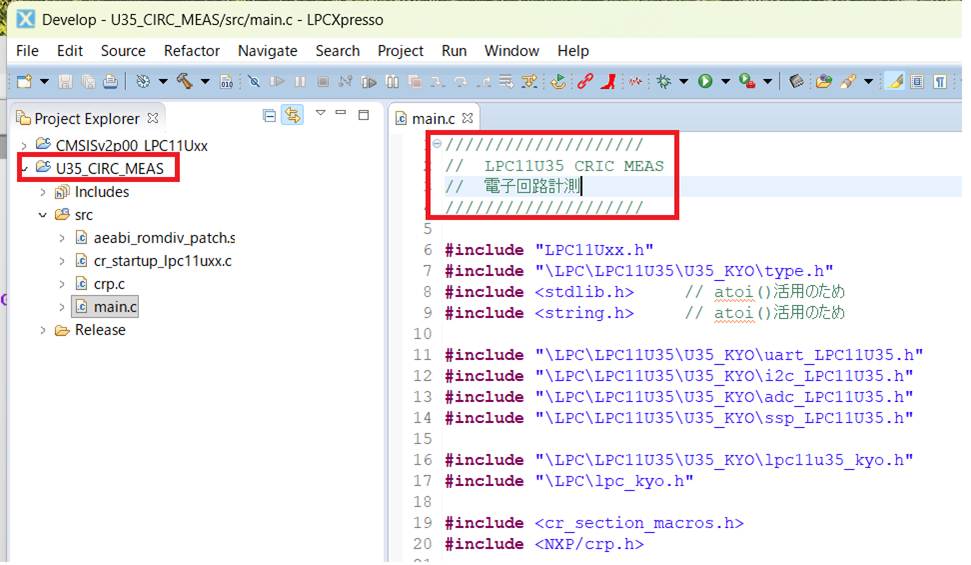971x565 pixels.
Task: Toggle Link with Editor in Project Explorer
Action: point(292,116)
